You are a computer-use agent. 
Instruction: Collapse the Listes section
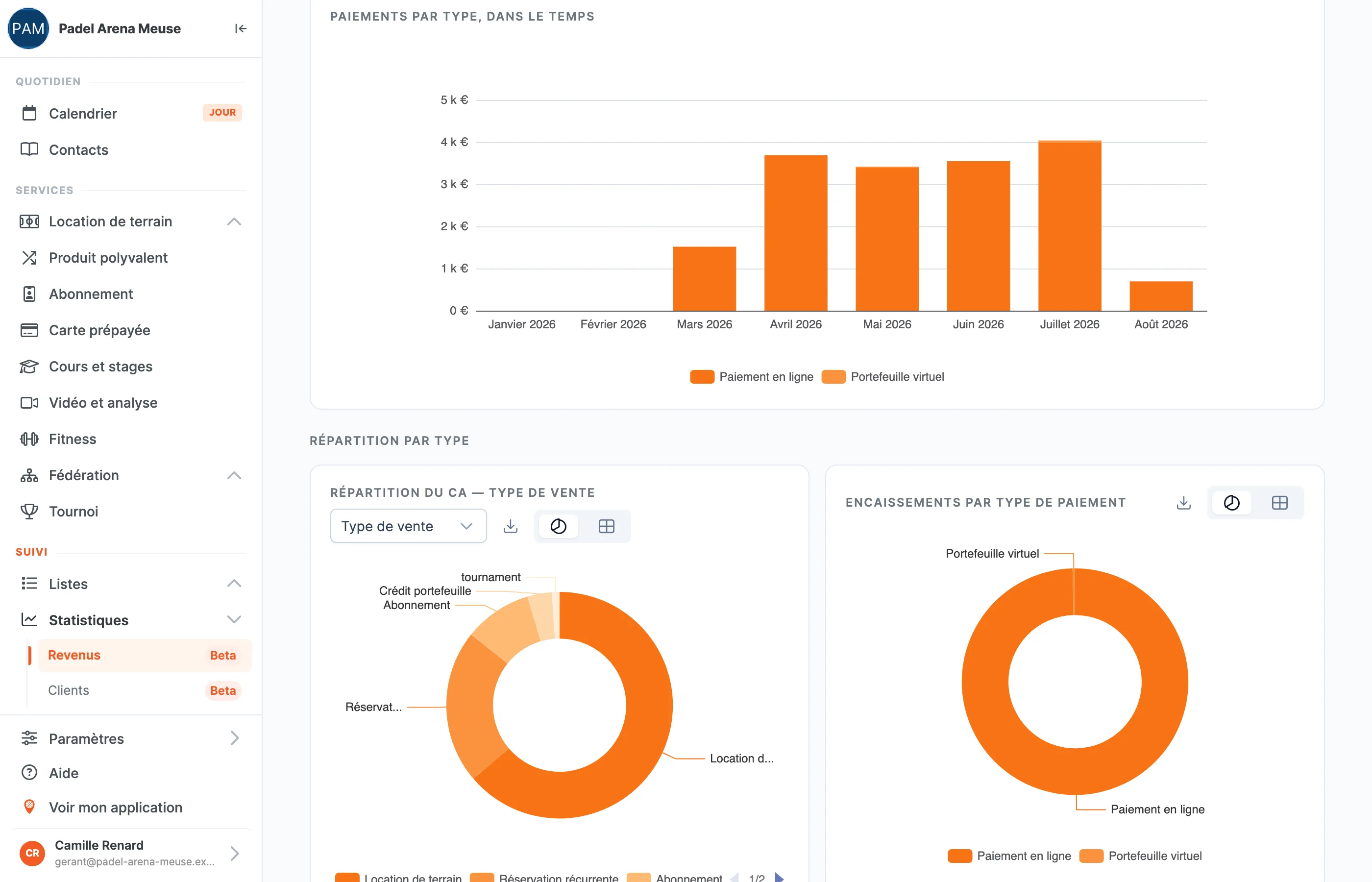[x=234, y=584]
